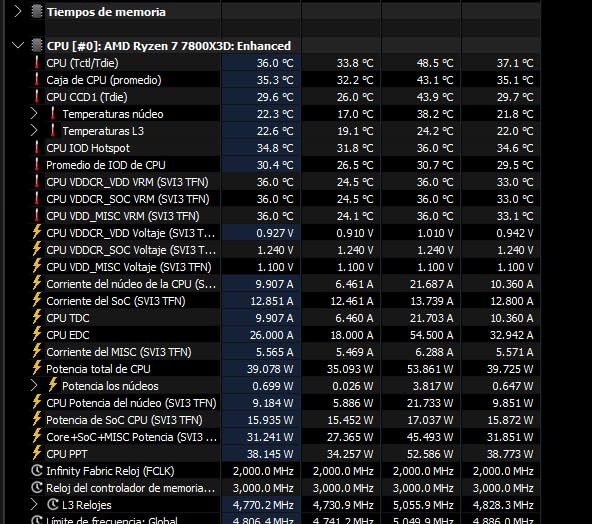Click the thermometer icon for Promedio de IOD de CPU
The width and height of the screenshot is (592, 524).
(37, 165)
